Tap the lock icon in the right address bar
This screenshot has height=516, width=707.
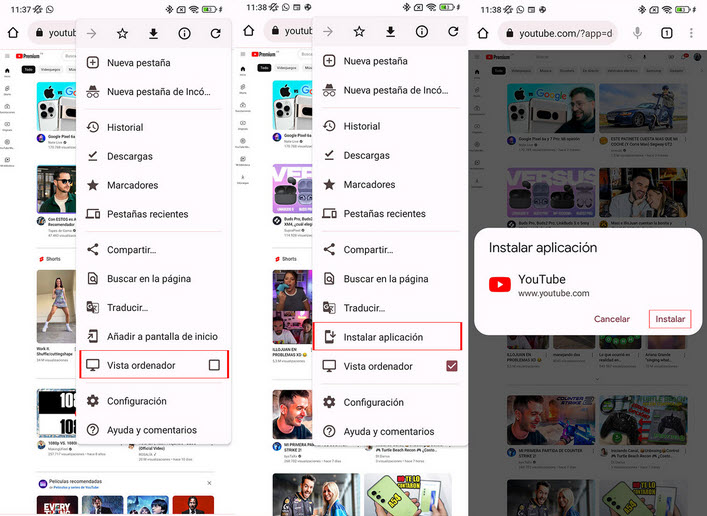pos(510,33)
